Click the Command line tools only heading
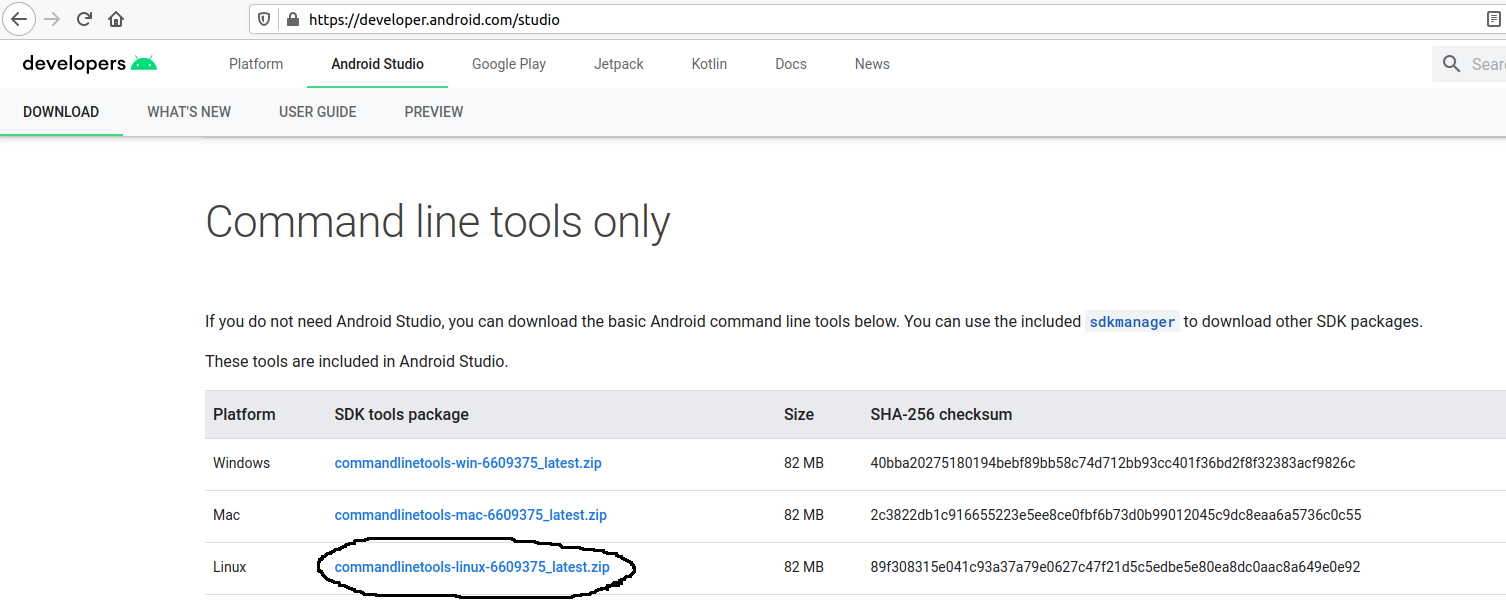 [438, 222]
